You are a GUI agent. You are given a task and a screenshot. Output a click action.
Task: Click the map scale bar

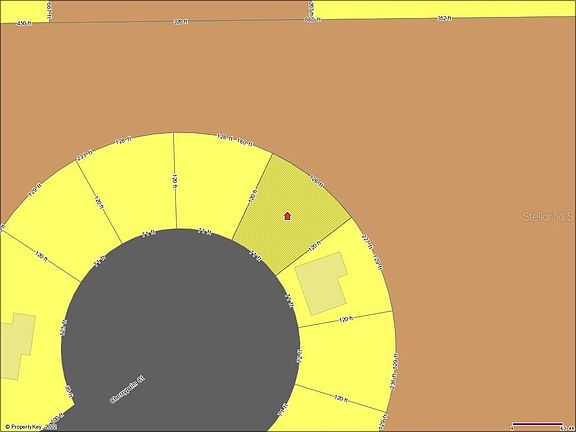538,425
